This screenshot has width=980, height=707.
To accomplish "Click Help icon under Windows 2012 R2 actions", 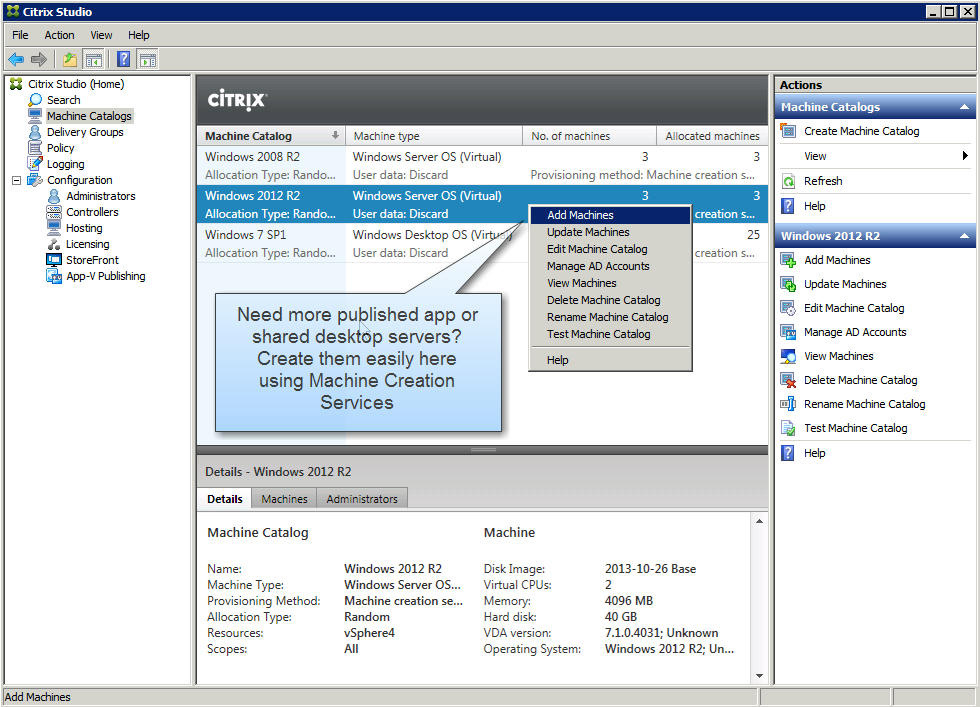I will tap(788, 453).
